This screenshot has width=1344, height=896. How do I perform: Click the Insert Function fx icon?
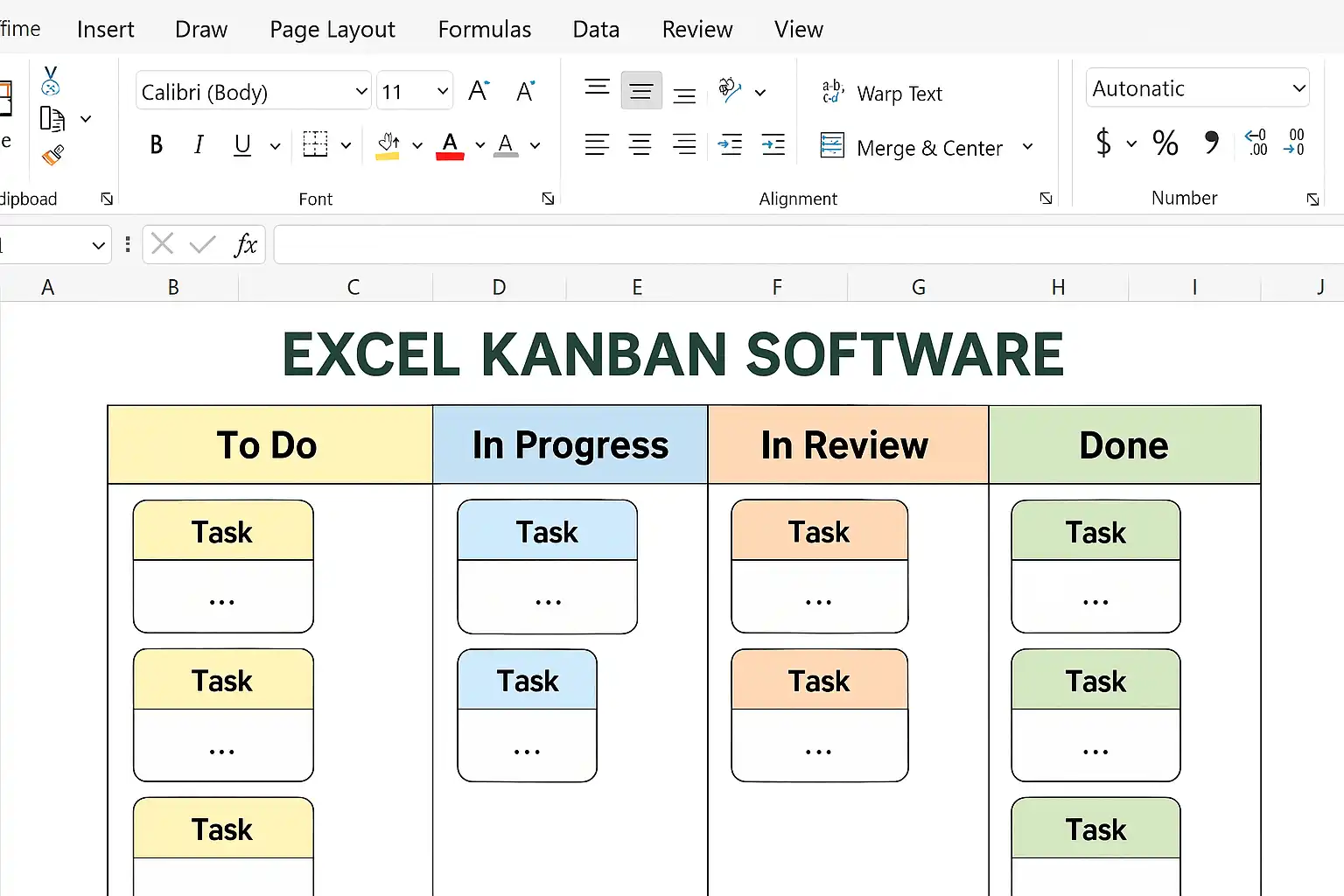click(246, 244)
